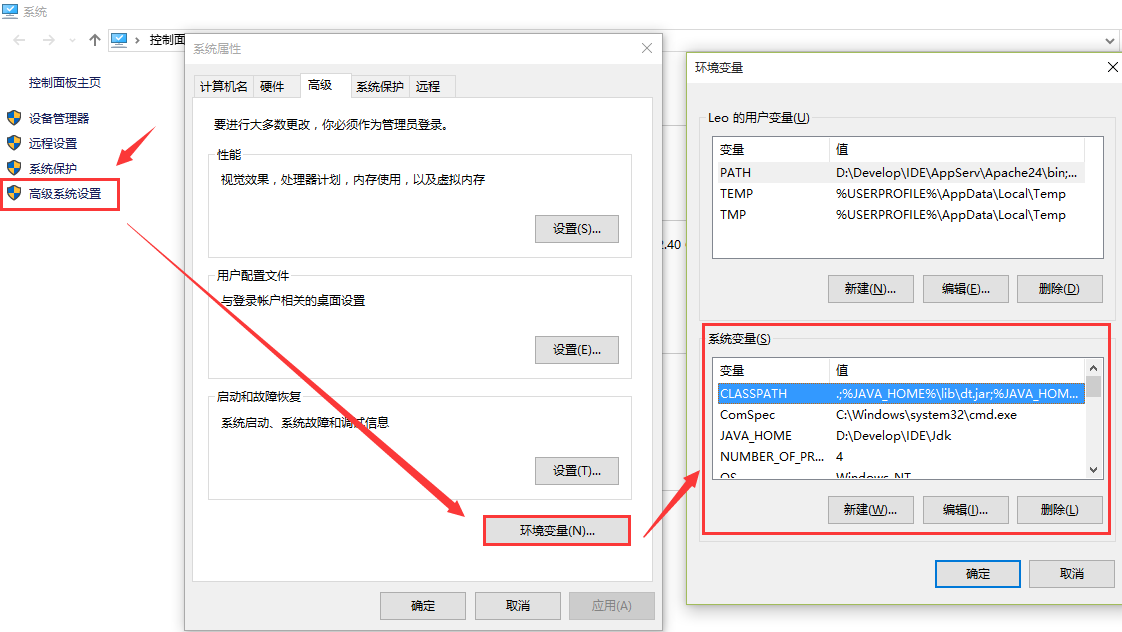The width and height of the screenshot is (1122, 632).
Task: Click 删除(L) for system variables
Action: tap(1059, 510)
